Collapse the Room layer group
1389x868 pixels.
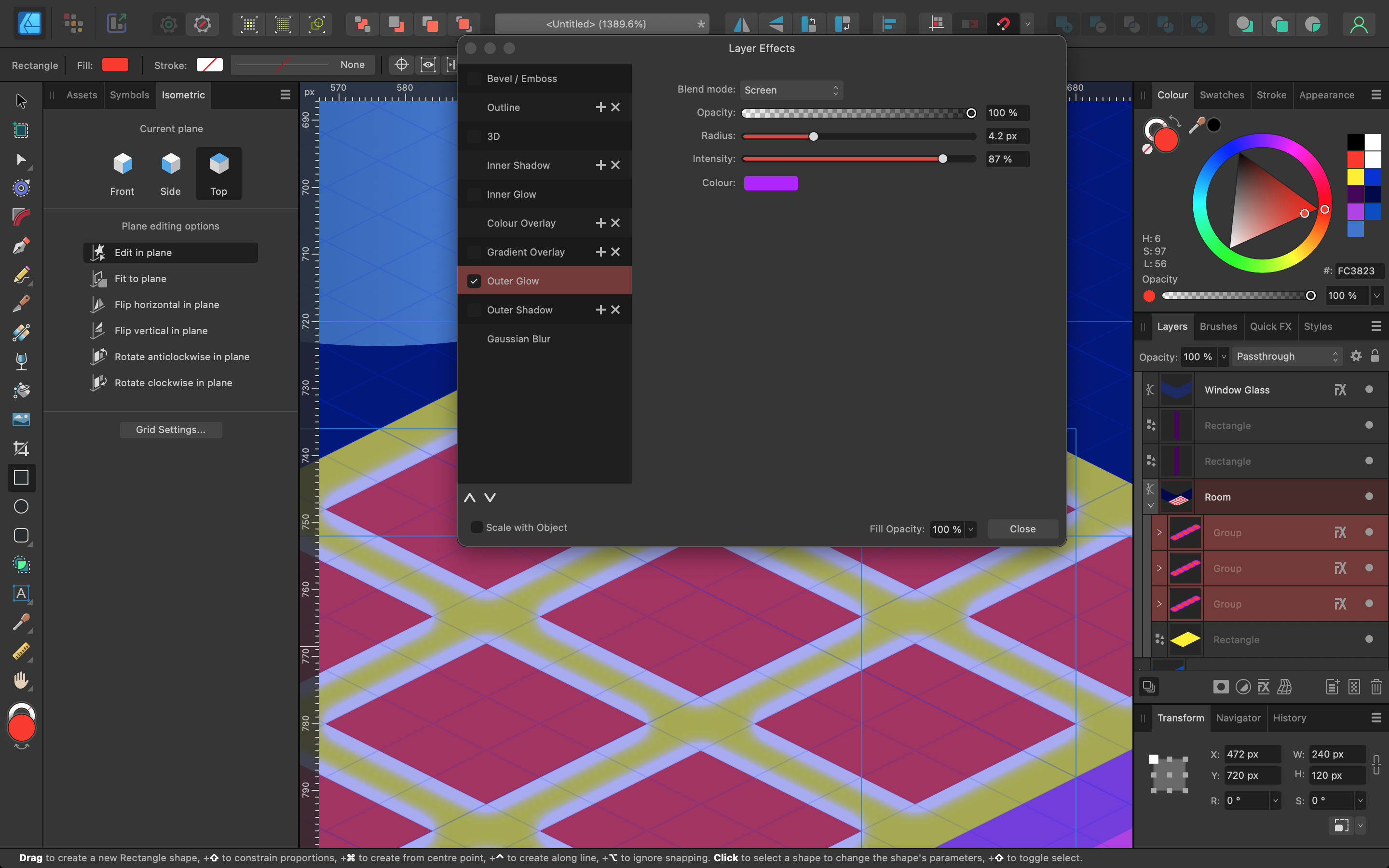click(x=1151, y=506)
